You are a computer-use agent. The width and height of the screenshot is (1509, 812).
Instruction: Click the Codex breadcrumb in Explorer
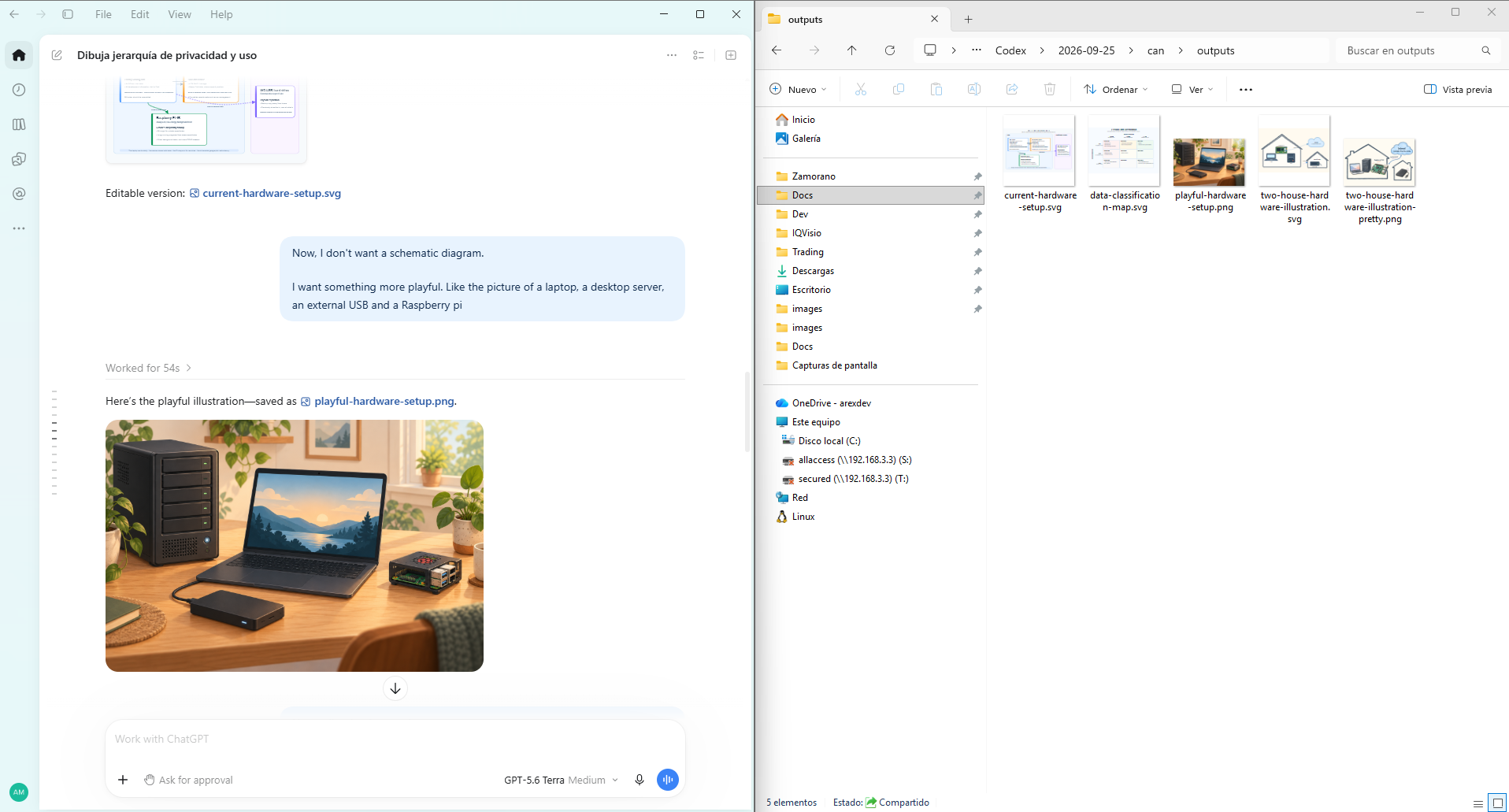(1010, 50)
